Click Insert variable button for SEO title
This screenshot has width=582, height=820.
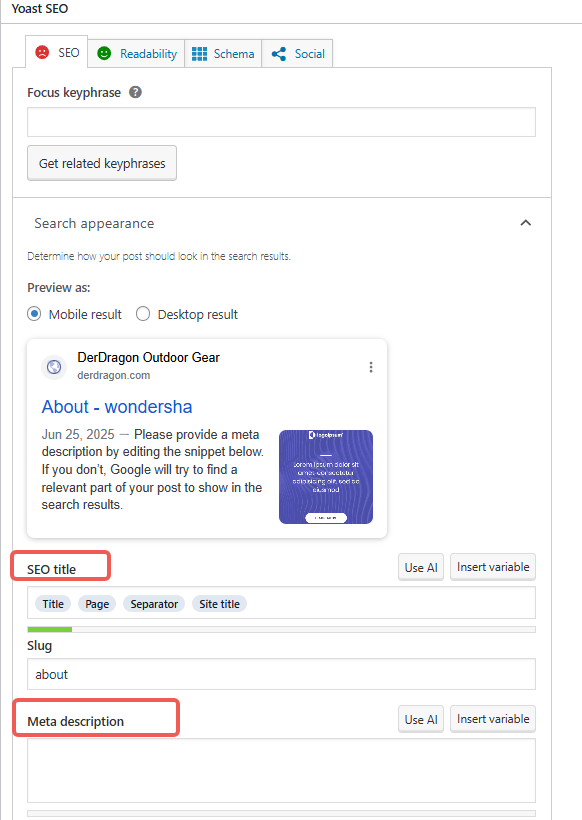click(493, 567)
